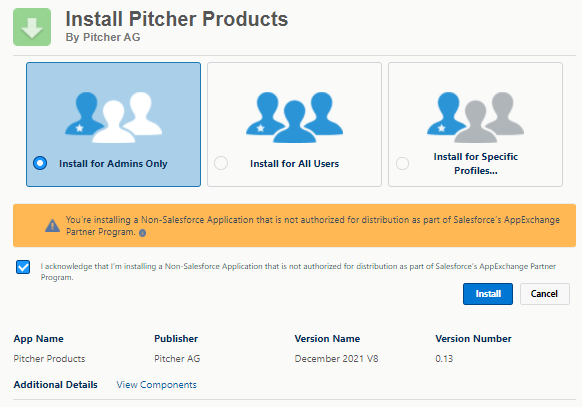Viewport: 582px width, 407px height.
Task: Click the Install for Admins Only label
Action: tap(113, 164)
